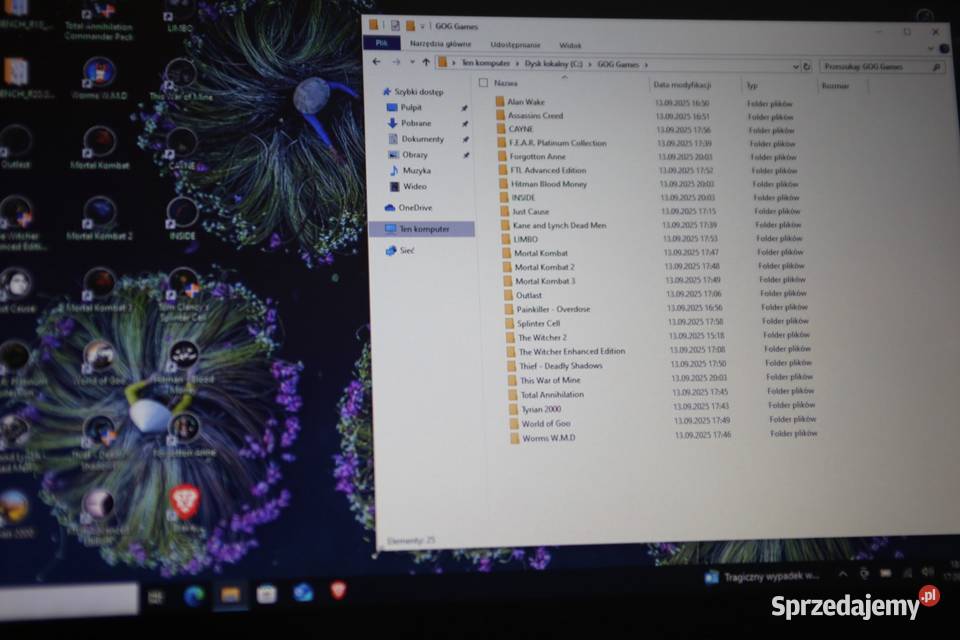Open the Widok ribbon tab
This screenshot has width=960, height=640.
point(570,45)
